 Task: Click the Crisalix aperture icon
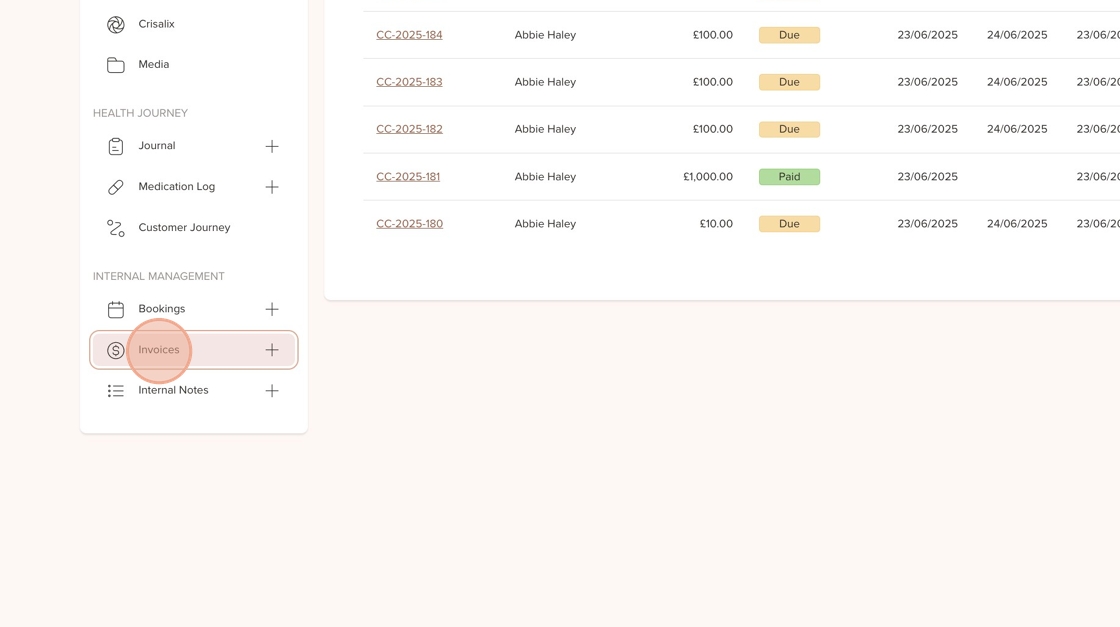[116, 24]
